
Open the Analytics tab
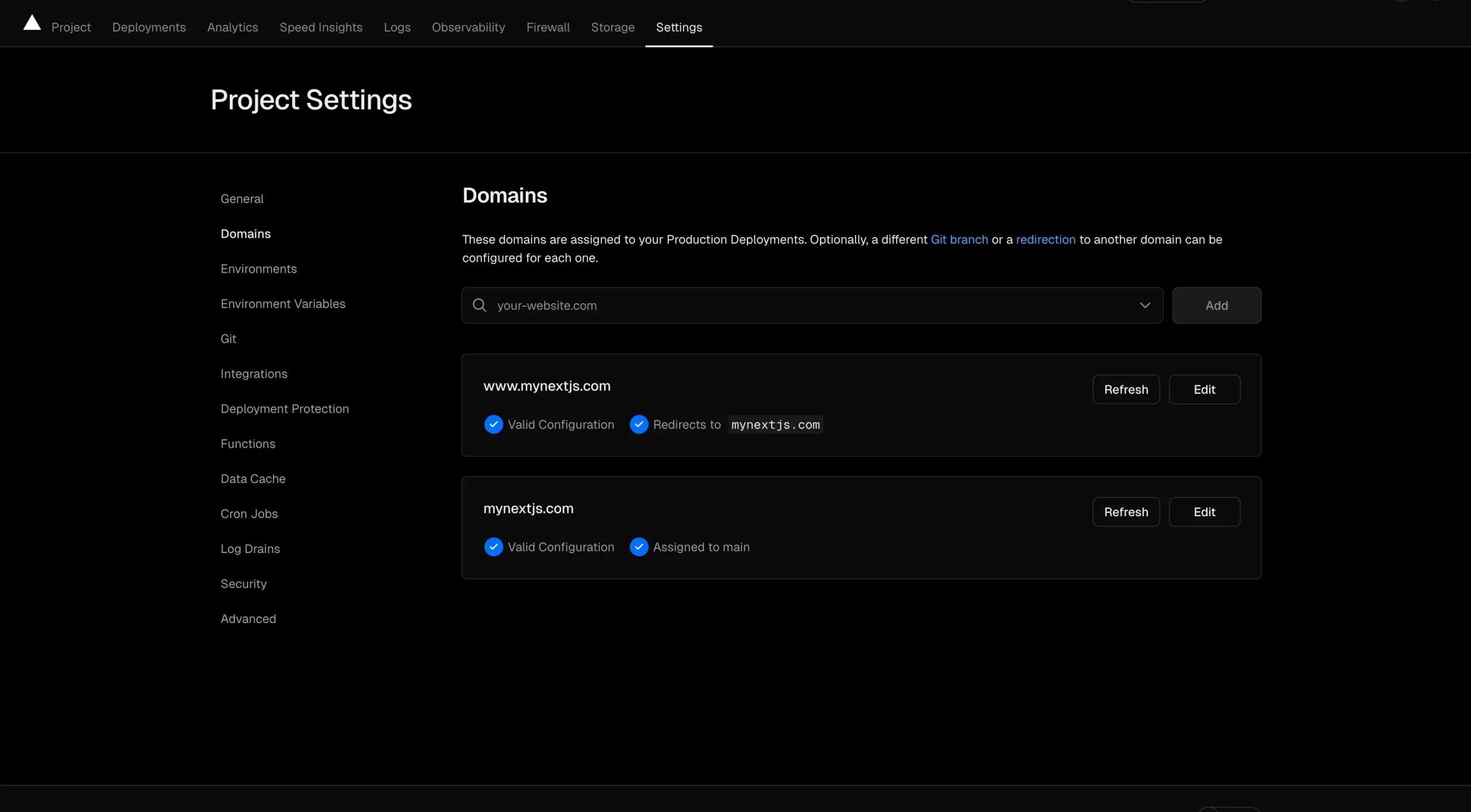tap(233, 27)
